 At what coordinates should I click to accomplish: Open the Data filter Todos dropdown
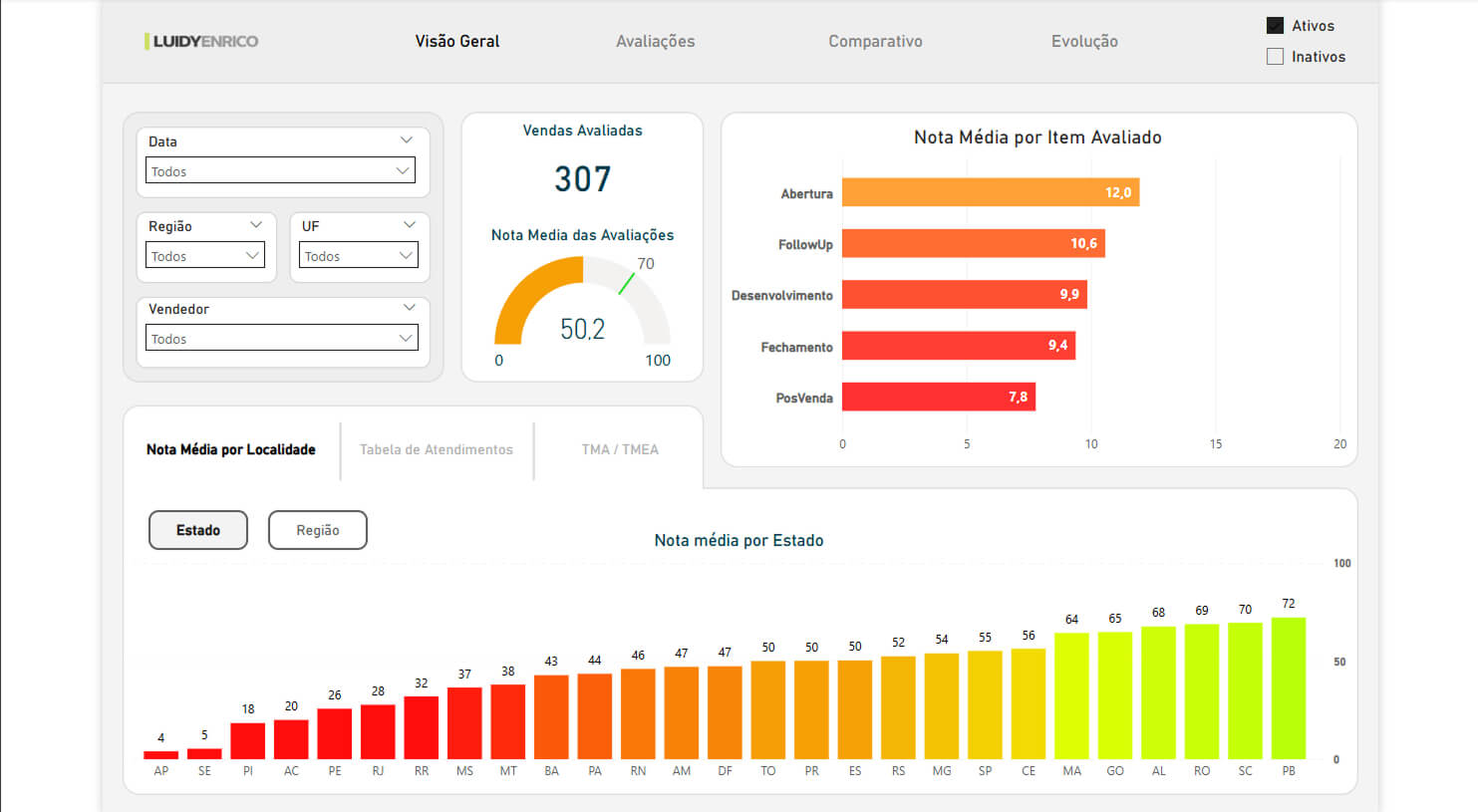(280, 171)
